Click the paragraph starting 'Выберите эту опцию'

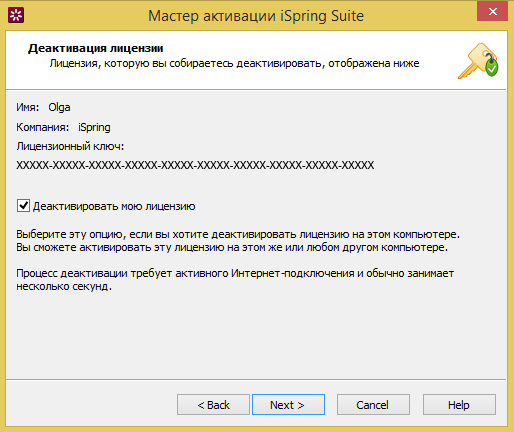[x=238, y=241]
